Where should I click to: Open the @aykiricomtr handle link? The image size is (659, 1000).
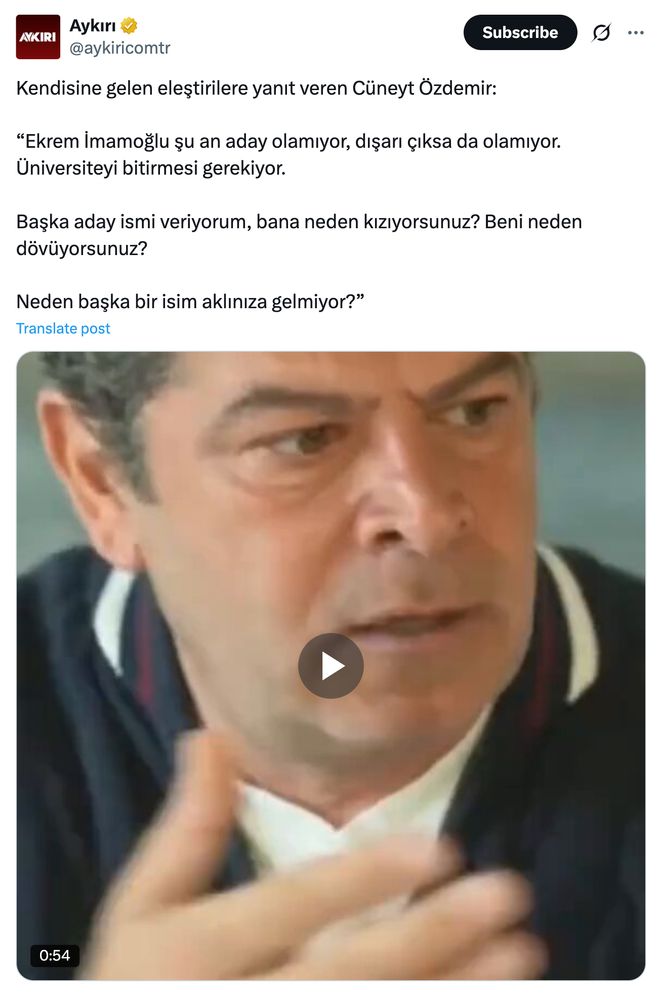point(119,48)
